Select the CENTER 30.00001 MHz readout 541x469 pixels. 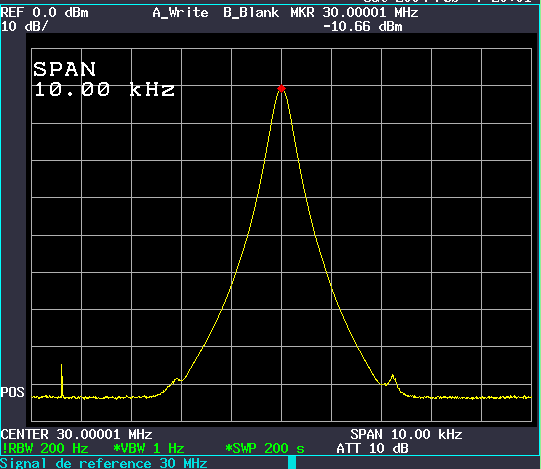click(x=77, y=434)
